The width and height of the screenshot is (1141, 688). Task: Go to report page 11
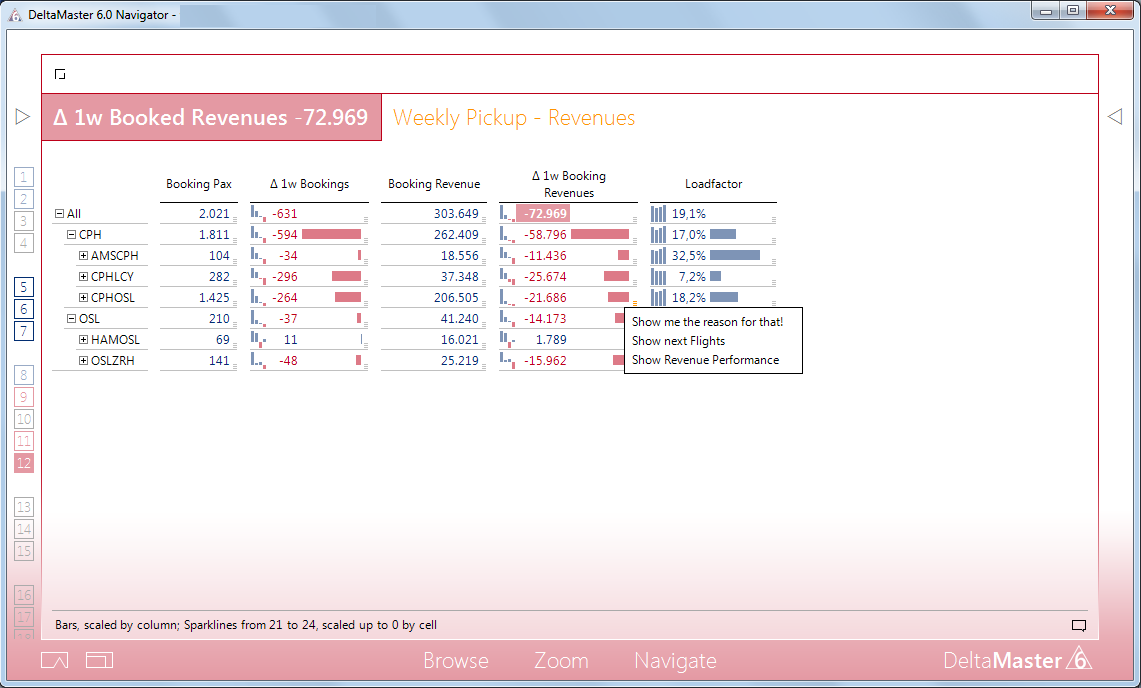[x=24, y=441]
